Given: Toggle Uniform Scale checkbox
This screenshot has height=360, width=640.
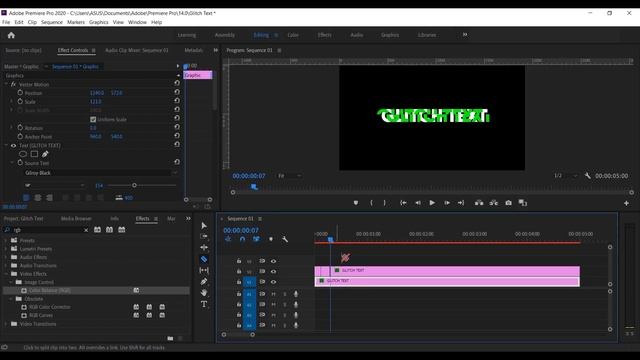Looking at the screenshot, I should point(93,119).
